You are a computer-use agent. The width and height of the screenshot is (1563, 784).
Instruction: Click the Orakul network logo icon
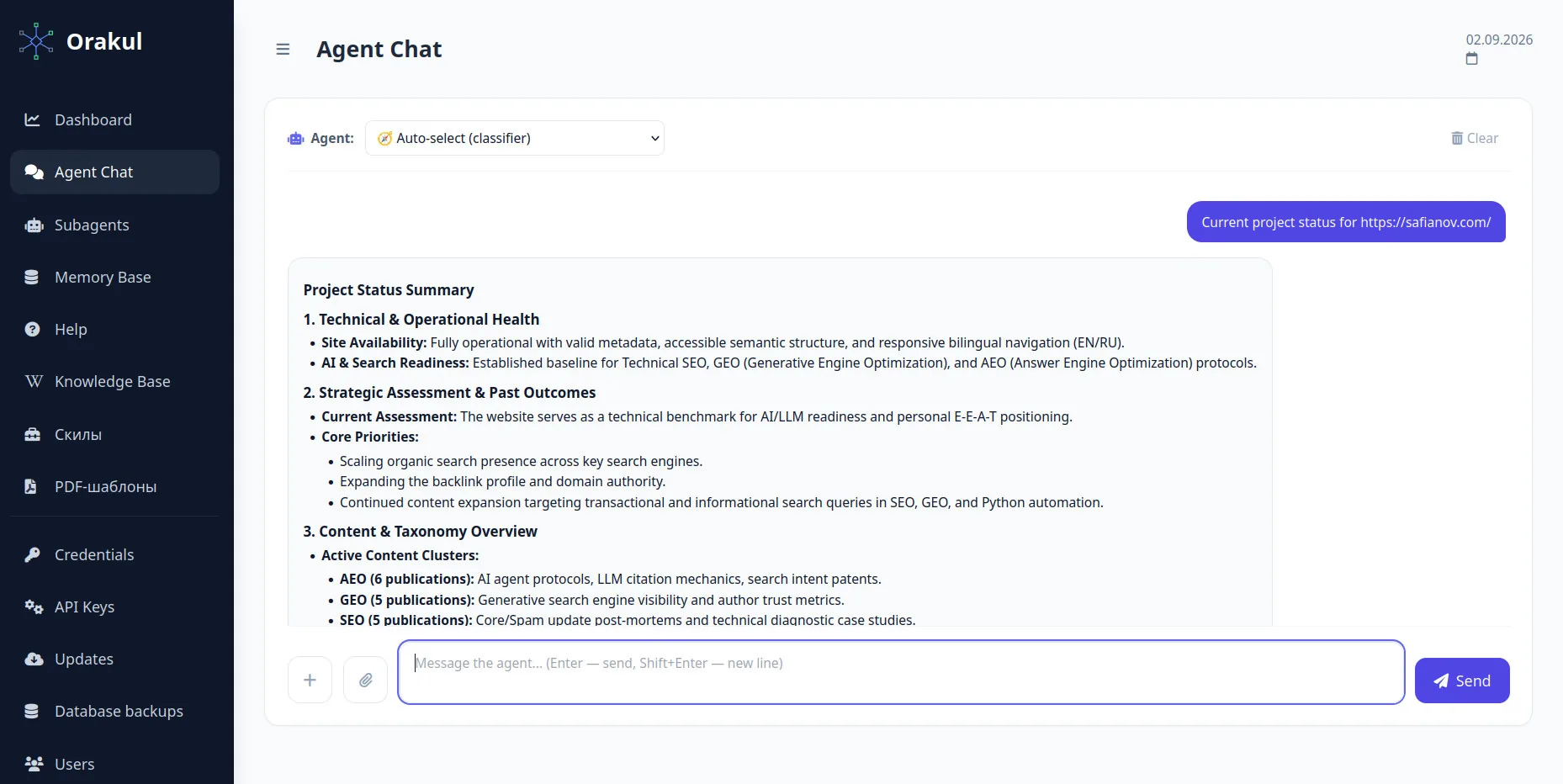36,41
